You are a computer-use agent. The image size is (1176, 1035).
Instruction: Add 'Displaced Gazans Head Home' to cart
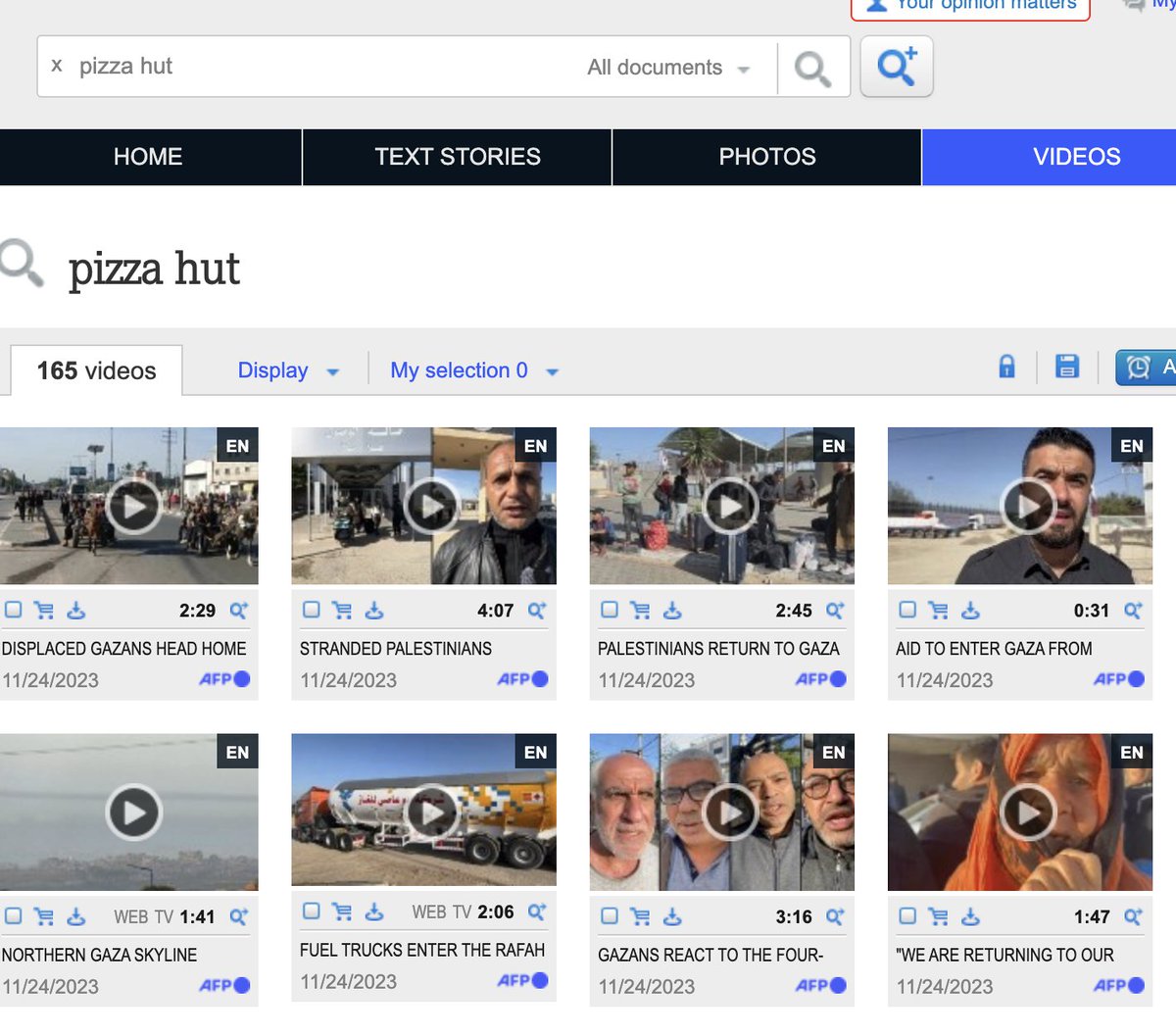coord(44,611)
